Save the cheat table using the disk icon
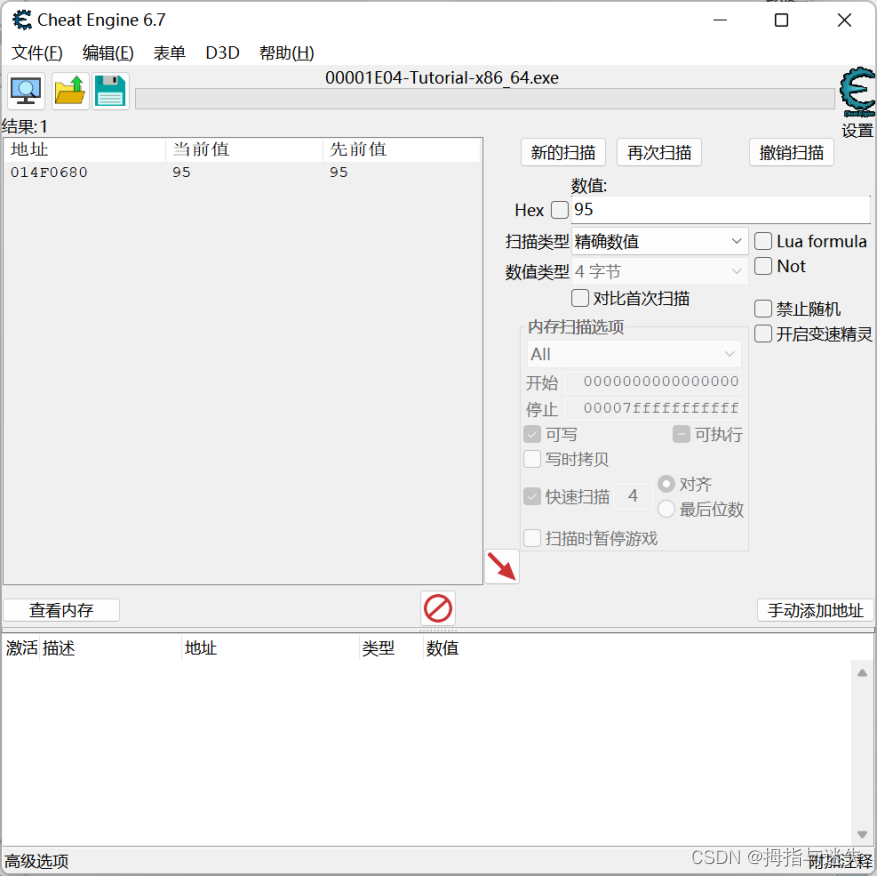Screen dimensions: 878x876 (x=110, y=91)
